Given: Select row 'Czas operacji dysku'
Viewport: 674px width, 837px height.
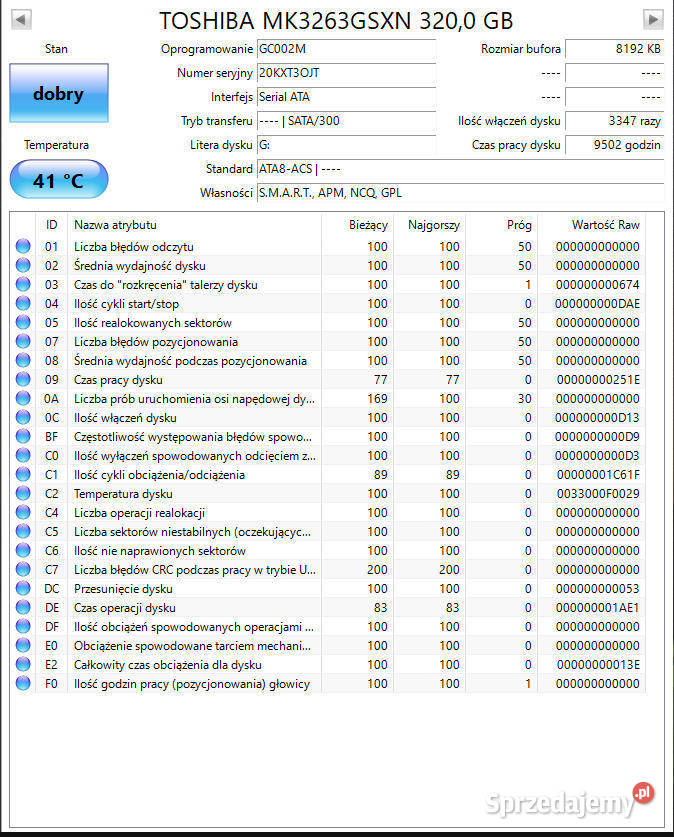Looking at the screenshot, I should click(328, 607).
